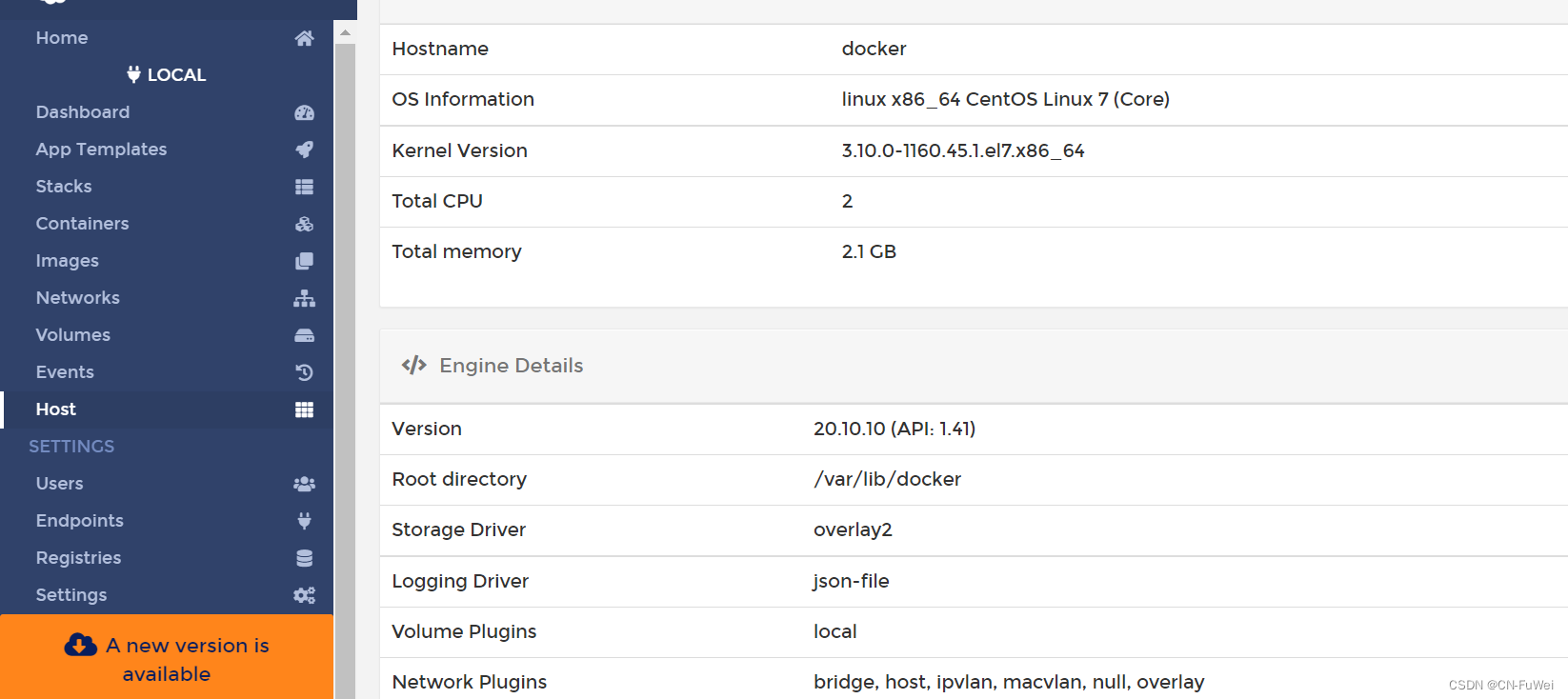Image resolution: width=1568 pixels, height=699 pixels.
Task: Click the App Templates rocket icon
Action: click(x=304, y=150)
